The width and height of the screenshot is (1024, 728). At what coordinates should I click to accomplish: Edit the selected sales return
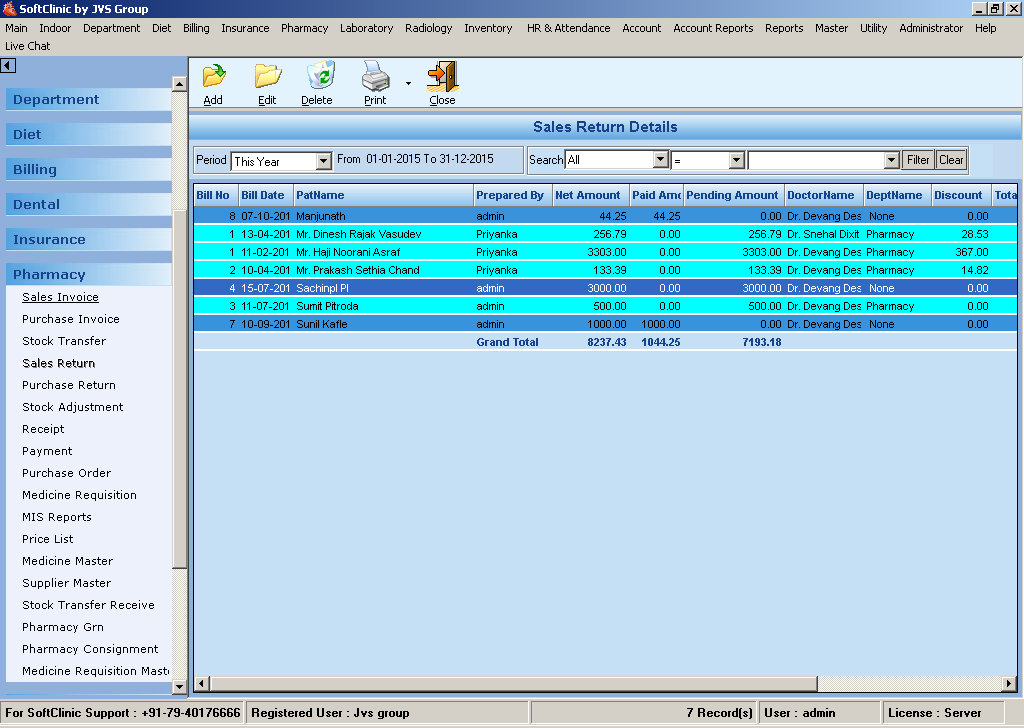(x=270, y=82)
